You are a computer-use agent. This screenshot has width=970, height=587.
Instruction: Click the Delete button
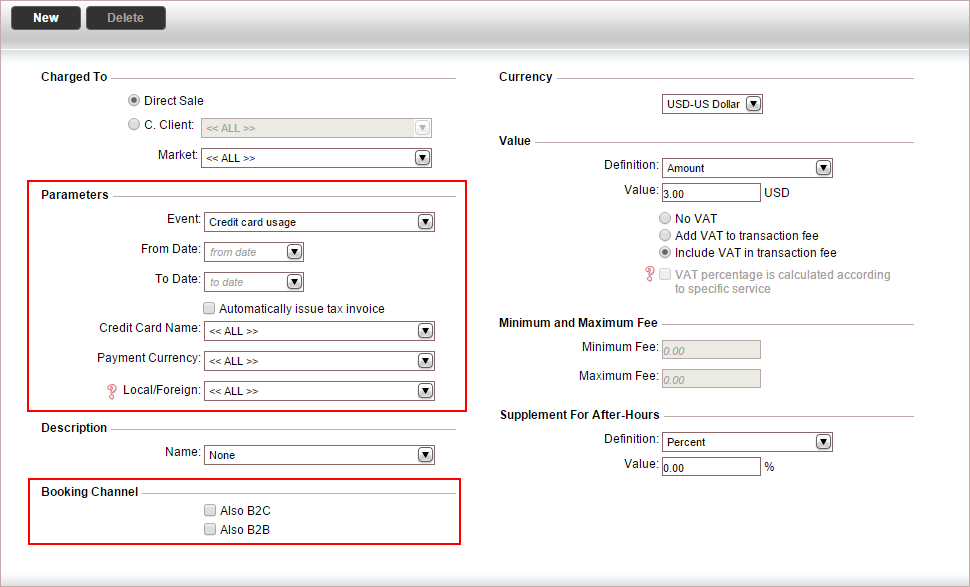(126, 18)
